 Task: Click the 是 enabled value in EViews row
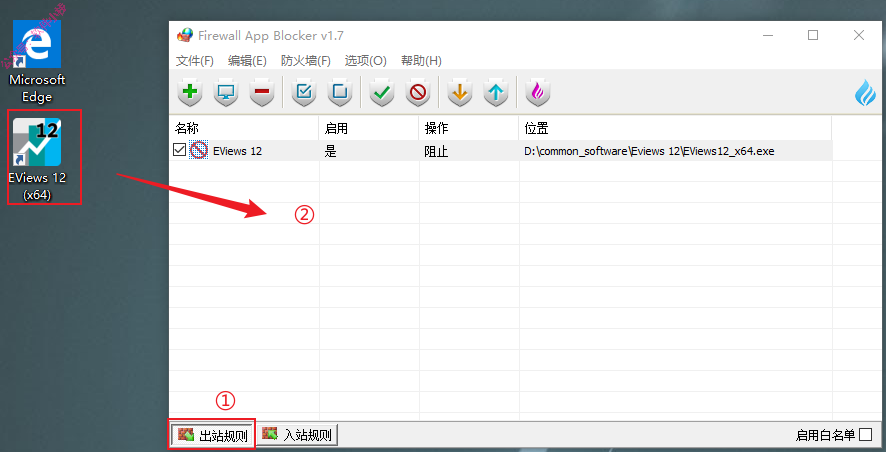tap(331, 151)
